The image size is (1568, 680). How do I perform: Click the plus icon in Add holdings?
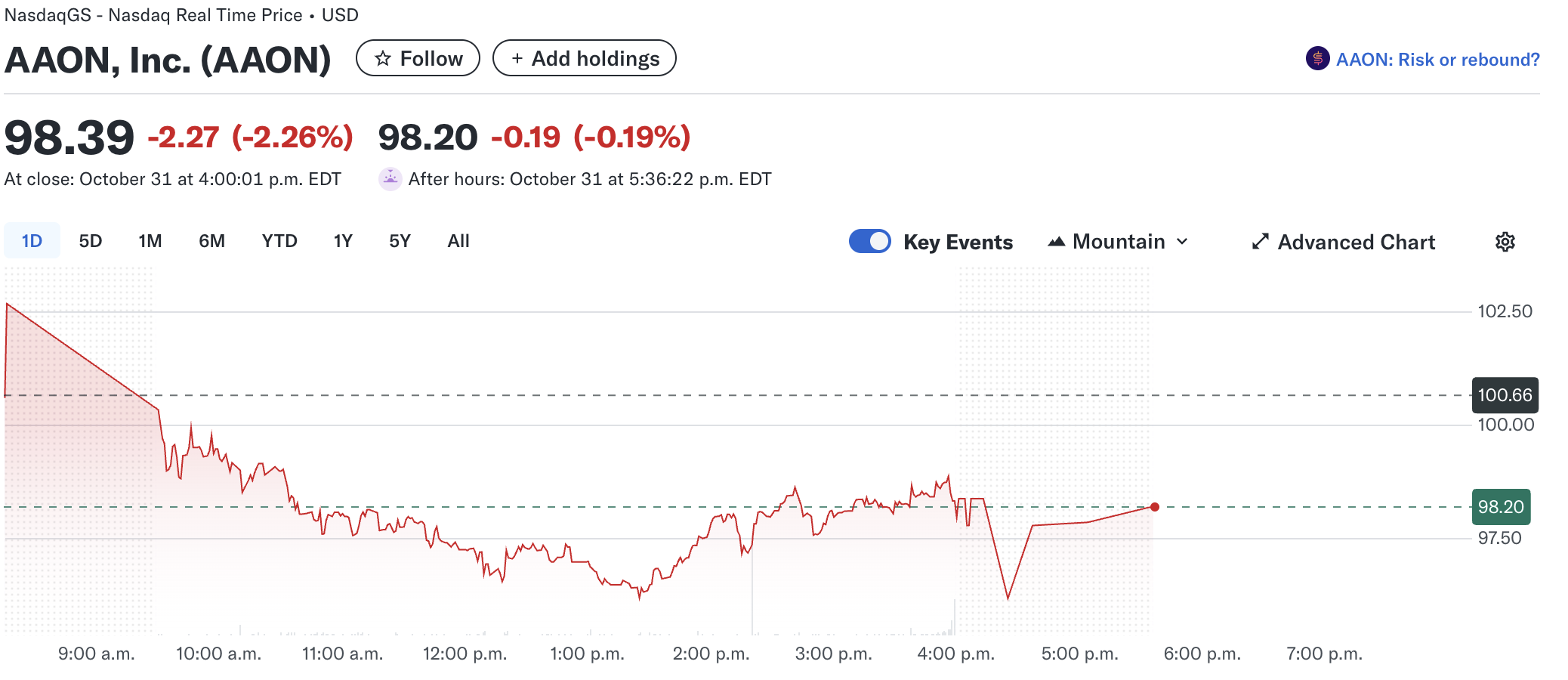[517, 58]
